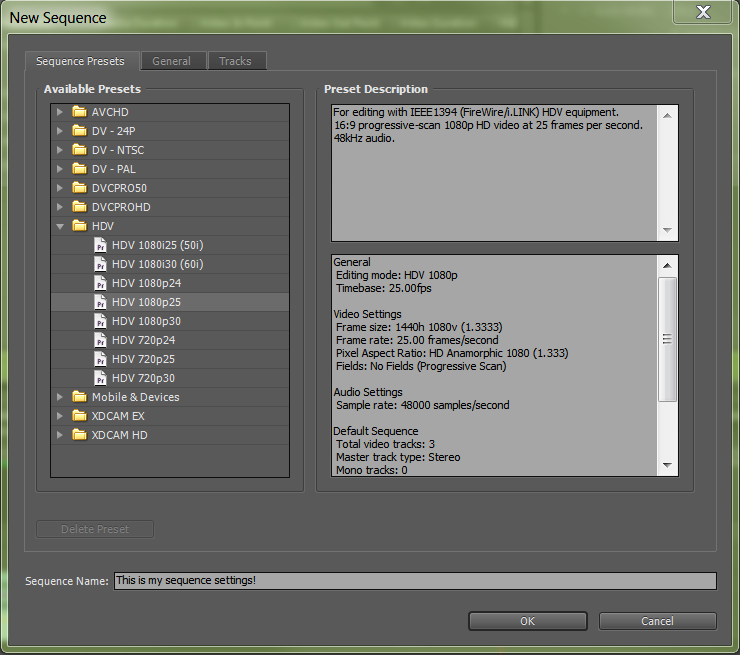This screenshot has height=655, width=740.
Task: Select the HDV 720p24 preset icon
Action: 100,340
